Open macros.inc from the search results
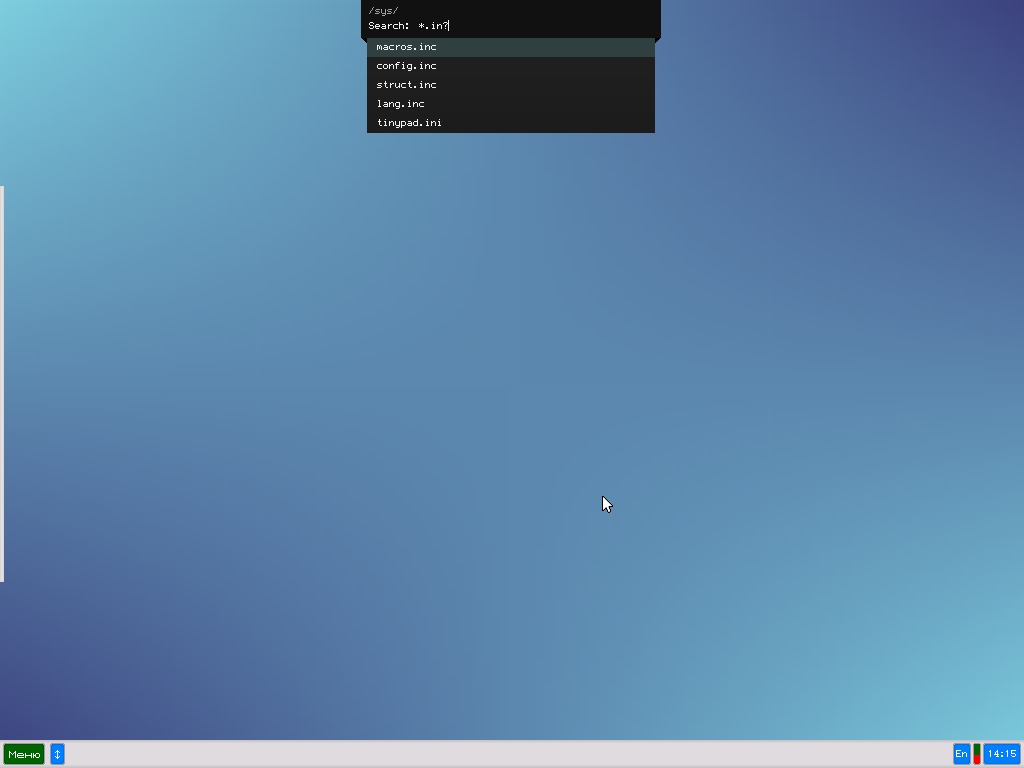The height and width of the screenshot is (768, 1024). [x=406, y=47]
